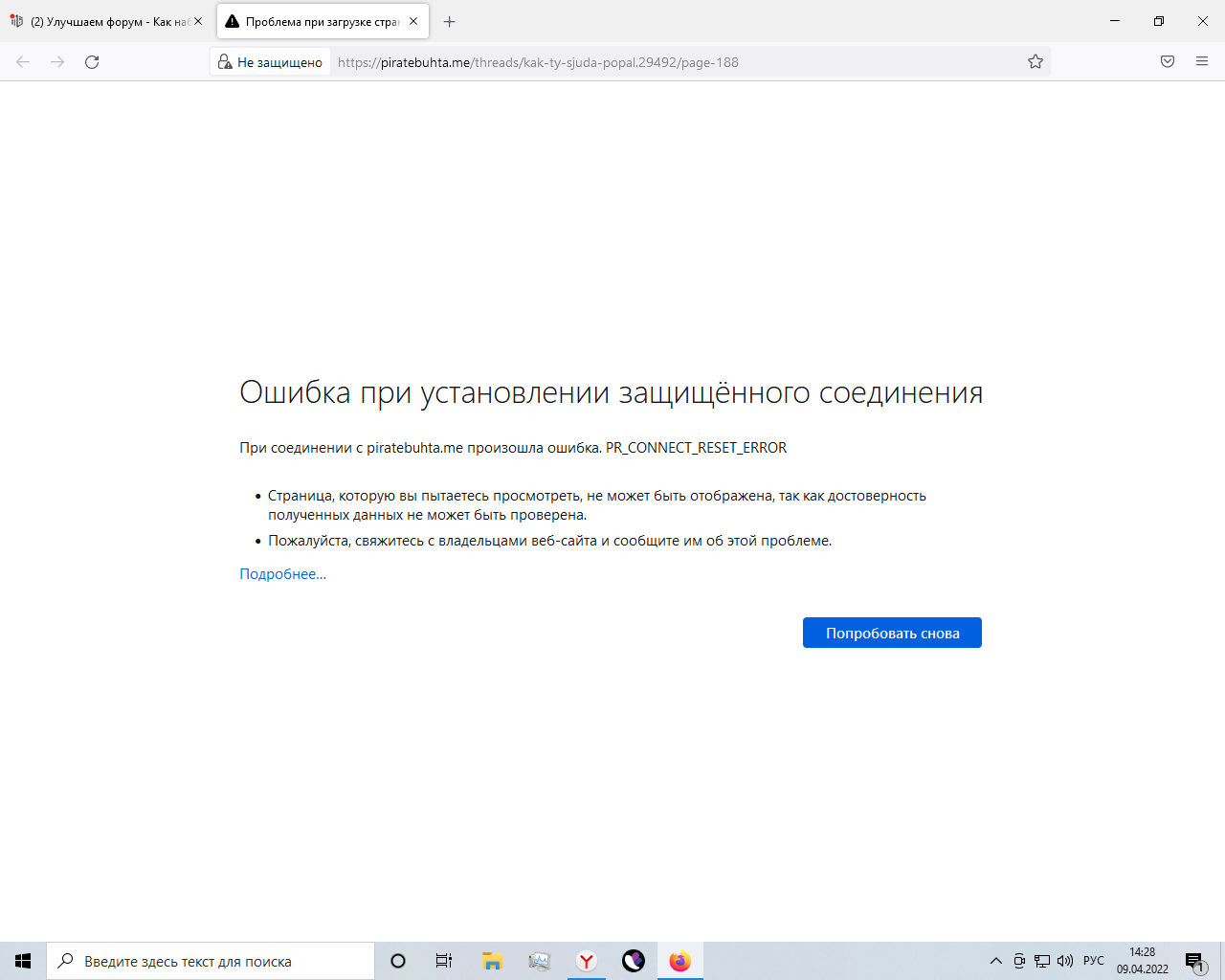Click 'Попробовать снова' button
1225x980 pixels.
892,633
